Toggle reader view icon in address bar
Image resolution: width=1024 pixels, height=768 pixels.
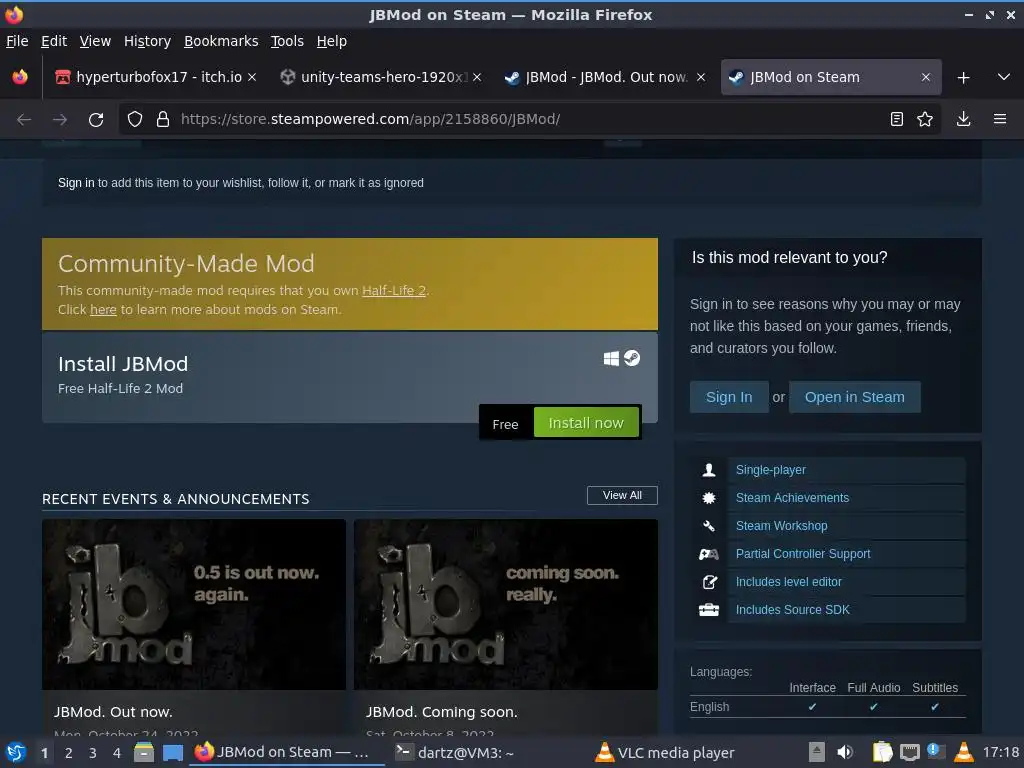point(897,119)
